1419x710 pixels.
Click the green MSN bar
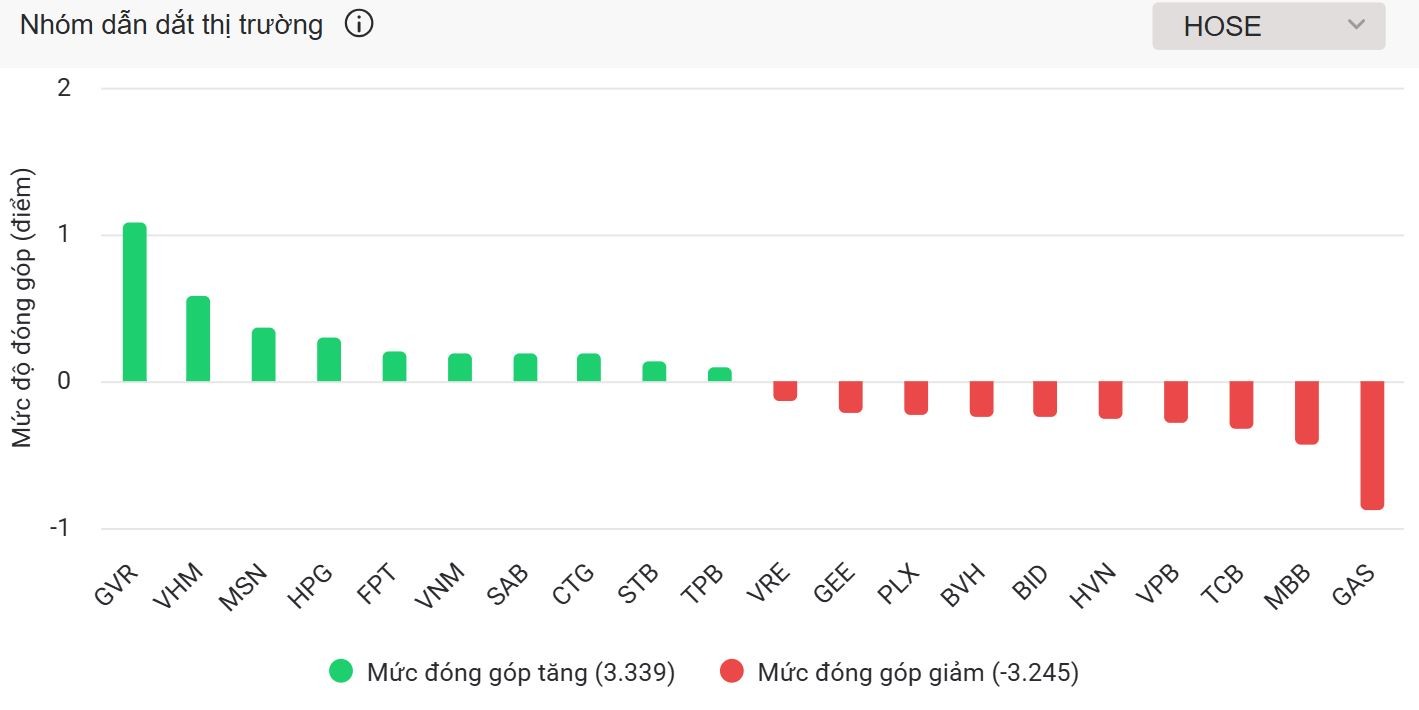pos(264,355)
